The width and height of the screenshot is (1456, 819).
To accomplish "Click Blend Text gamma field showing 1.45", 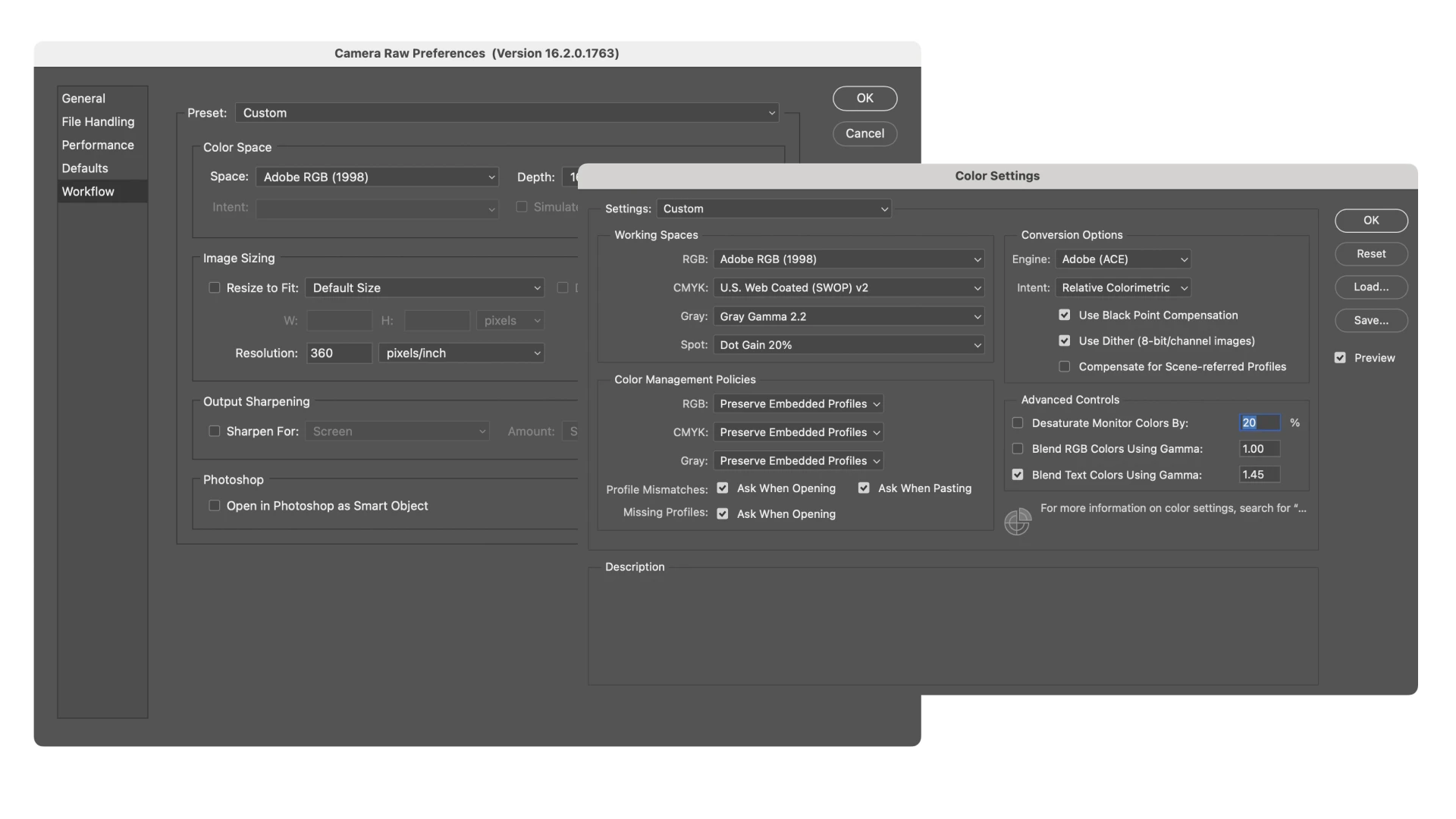I will [x=1260, y=475].
